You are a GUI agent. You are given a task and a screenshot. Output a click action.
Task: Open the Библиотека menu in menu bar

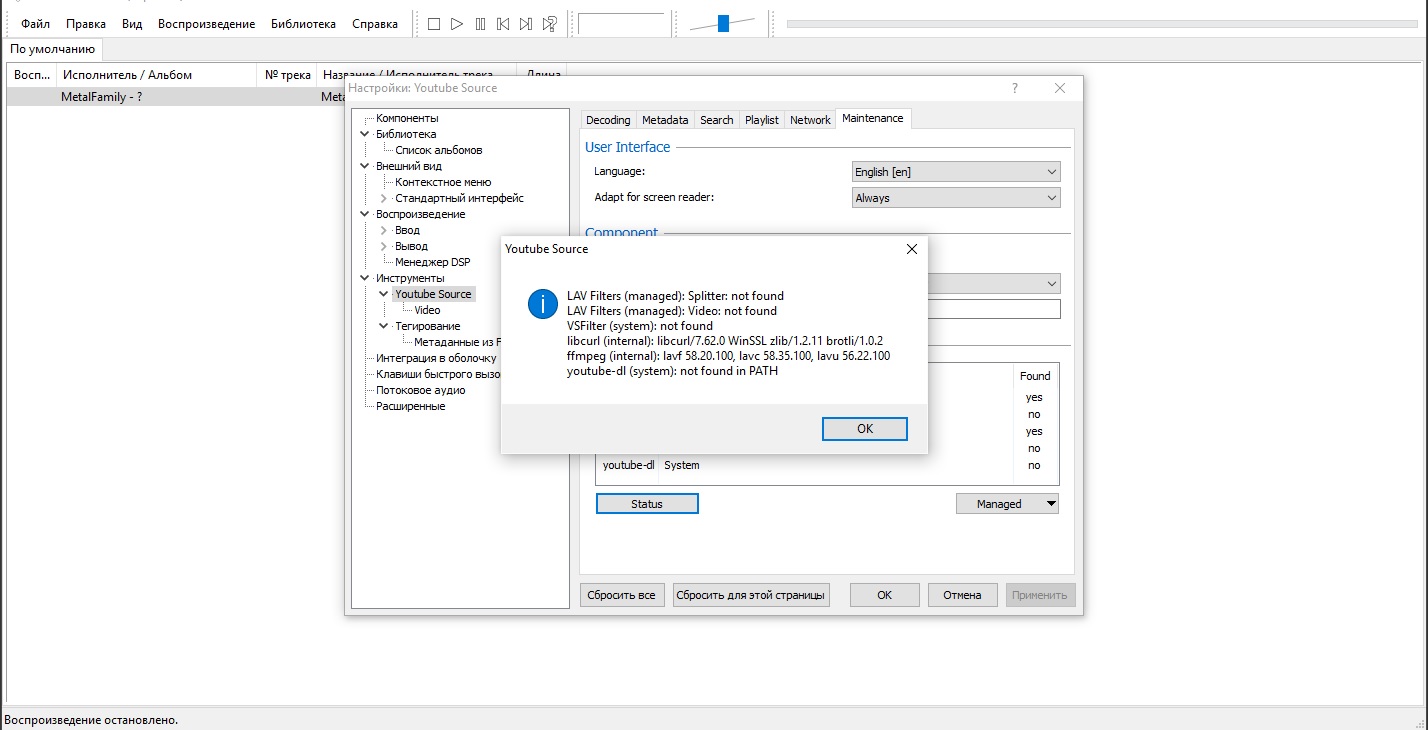(303, 24)
